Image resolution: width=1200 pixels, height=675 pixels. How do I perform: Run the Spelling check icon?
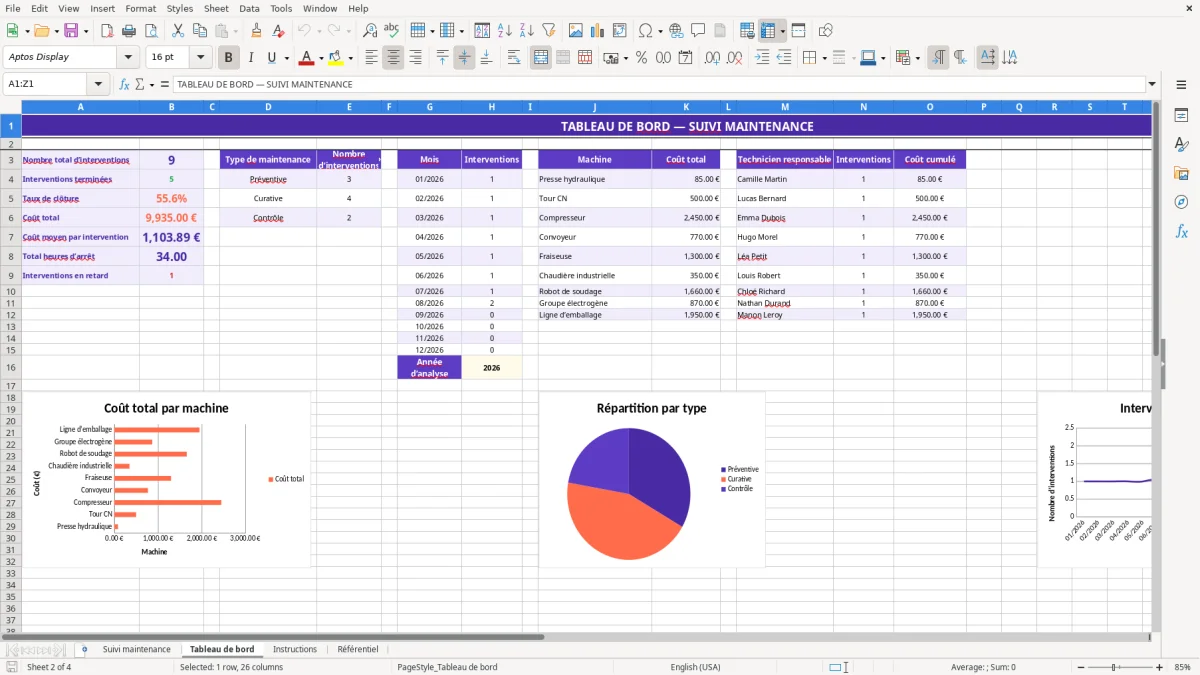pyautogui.click(x=392, y=31)
